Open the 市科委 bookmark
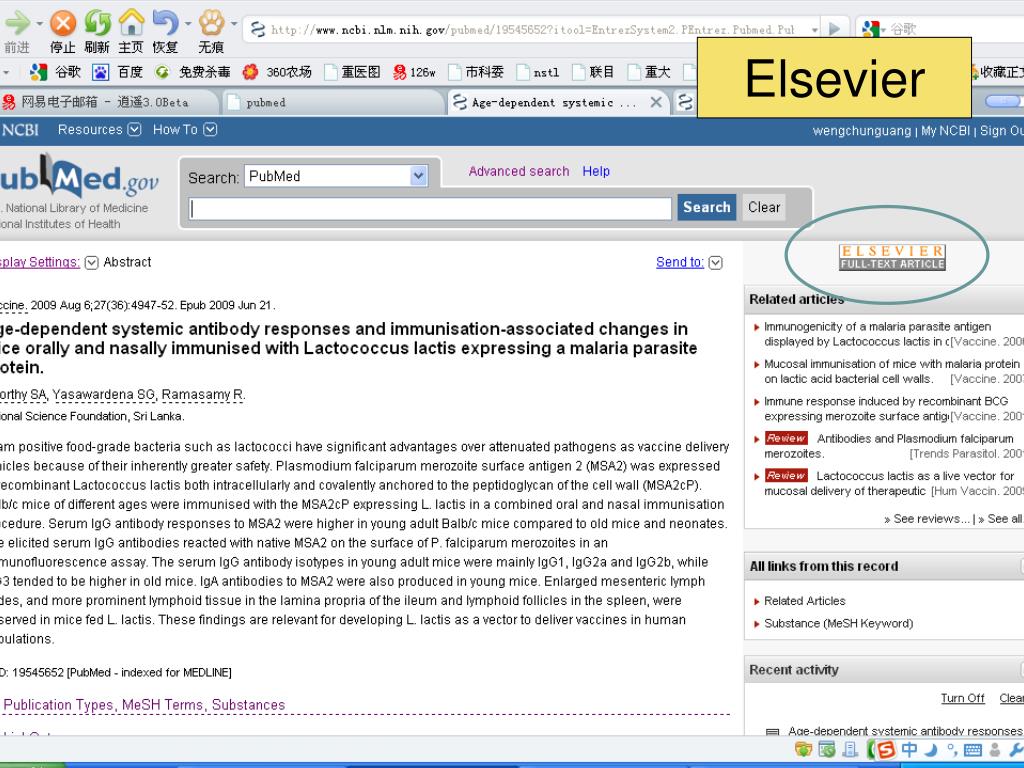This screenshot has width=1024, height=768. point(476,72)
